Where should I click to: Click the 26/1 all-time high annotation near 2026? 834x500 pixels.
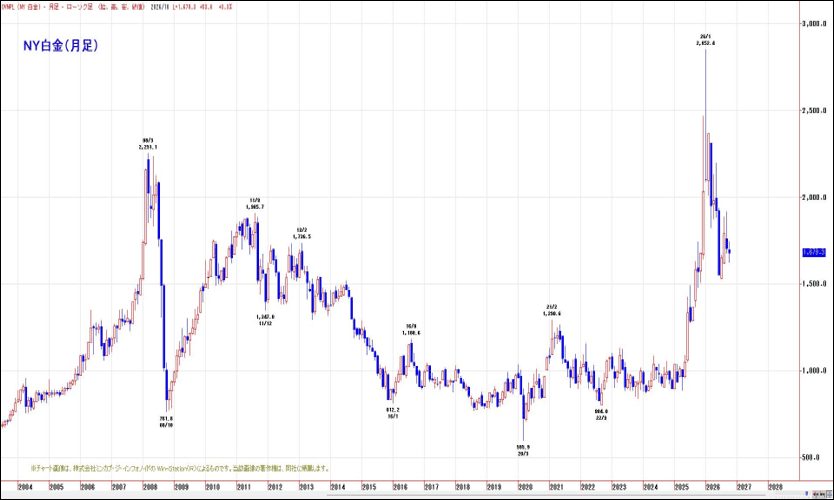[x=705, y=39]
